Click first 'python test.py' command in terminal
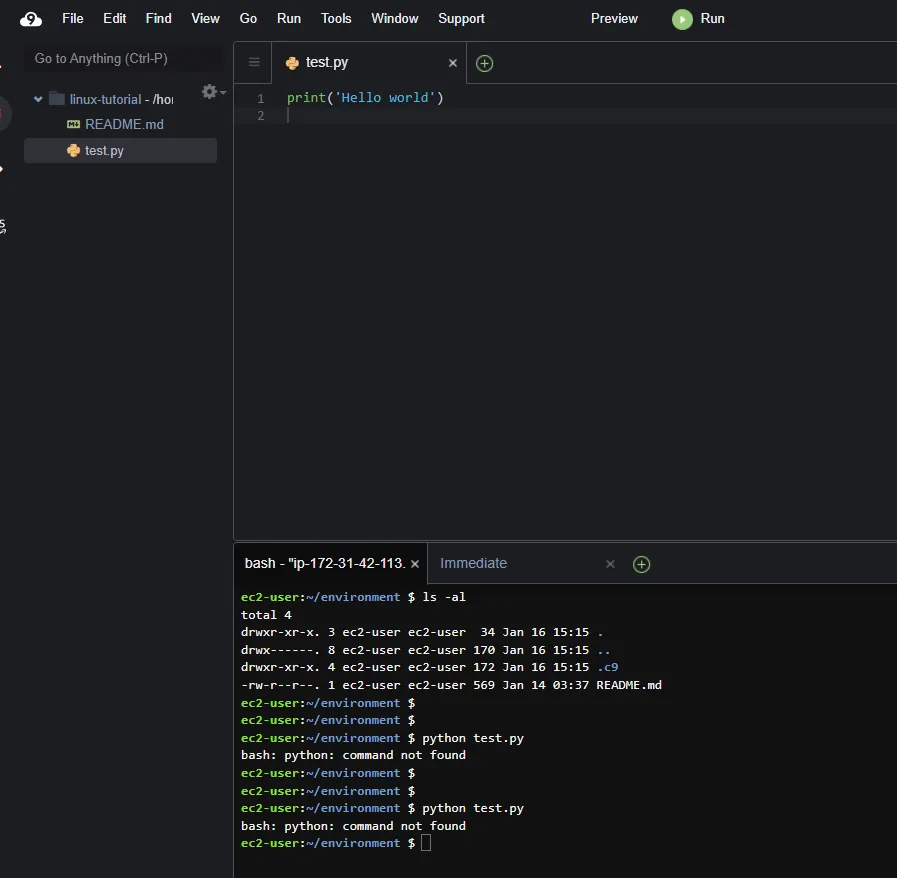Image resolution: width=897 pixels, height=878 pixels. [x=473, y=738]
